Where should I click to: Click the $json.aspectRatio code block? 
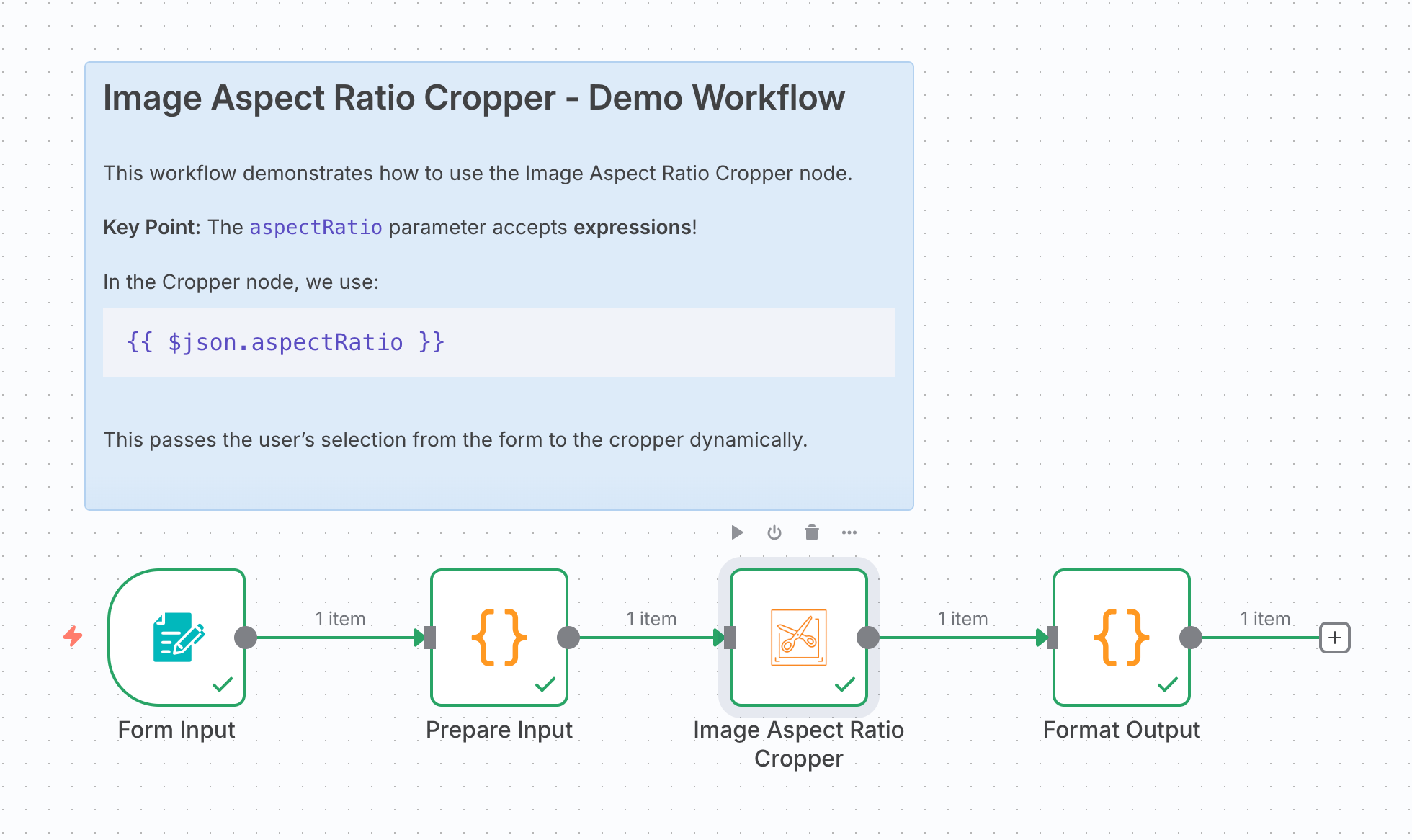tap(286, 342)
